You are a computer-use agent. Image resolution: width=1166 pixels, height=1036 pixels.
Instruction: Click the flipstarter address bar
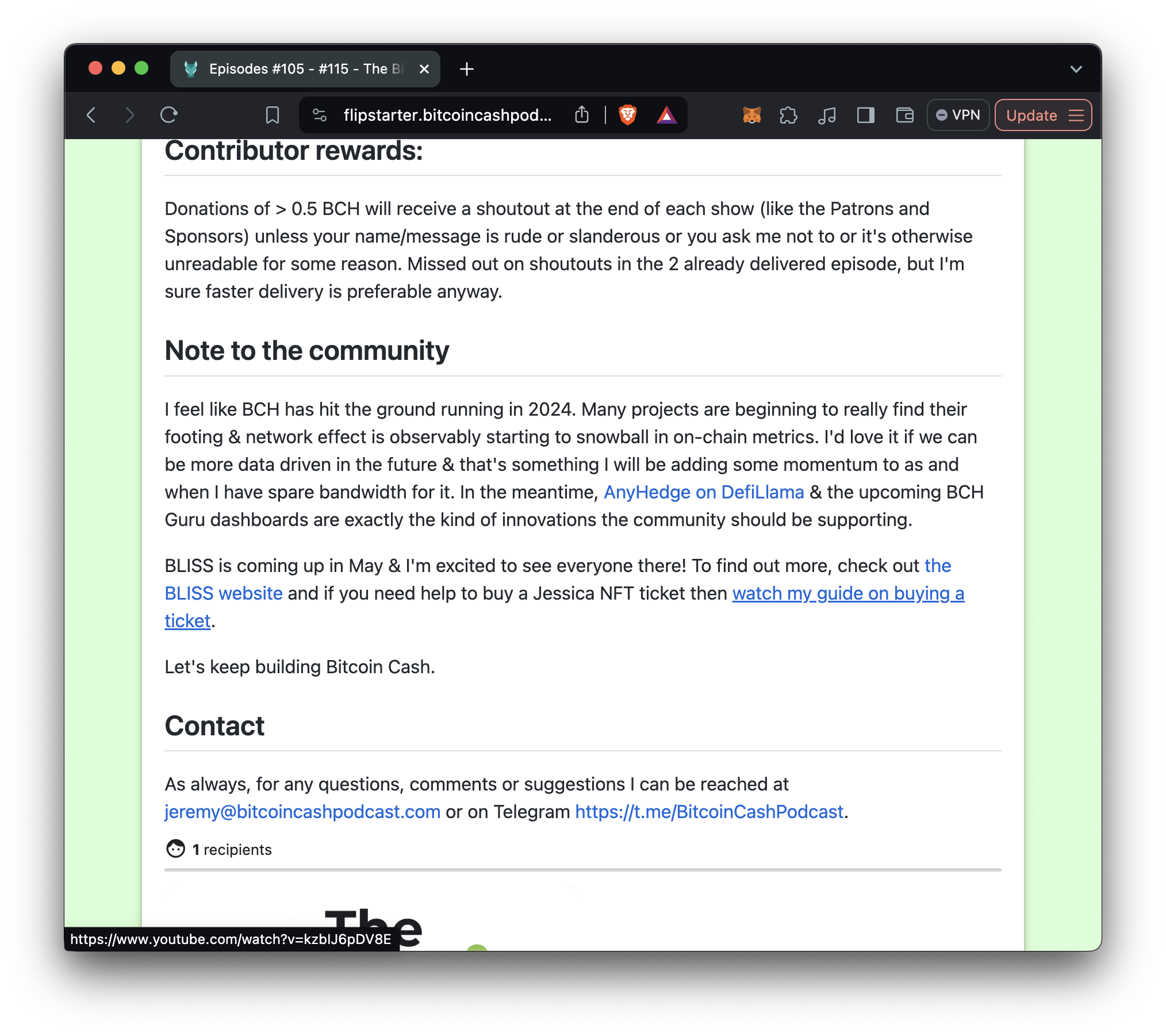pos(447,115)
